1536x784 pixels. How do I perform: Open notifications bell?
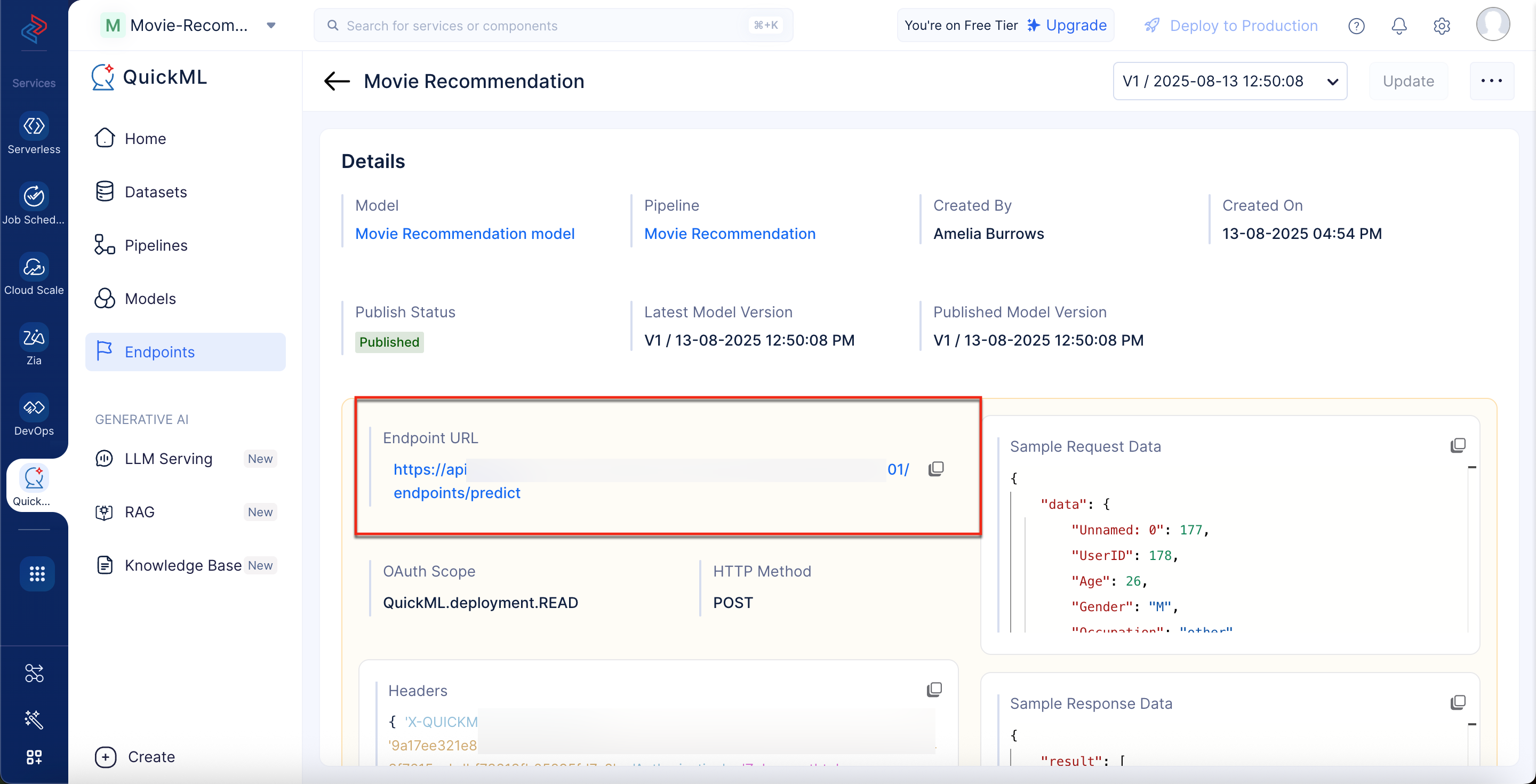[1399, 26]
